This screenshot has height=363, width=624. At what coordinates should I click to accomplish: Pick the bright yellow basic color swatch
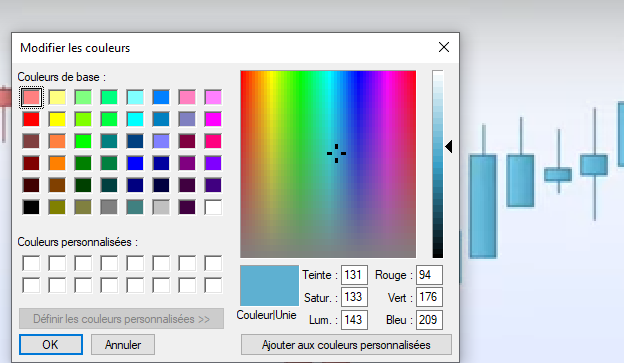pyautogui.click(x=57, y=119)
